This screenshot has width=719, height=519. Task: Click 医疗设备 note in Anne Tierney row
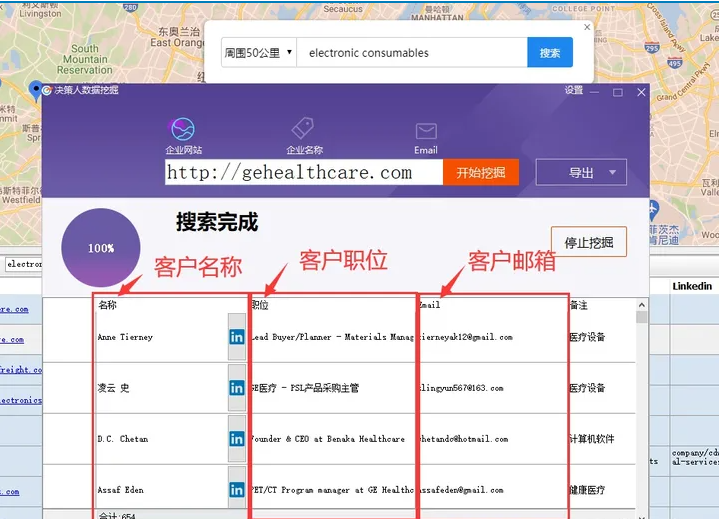click(587, 337)
